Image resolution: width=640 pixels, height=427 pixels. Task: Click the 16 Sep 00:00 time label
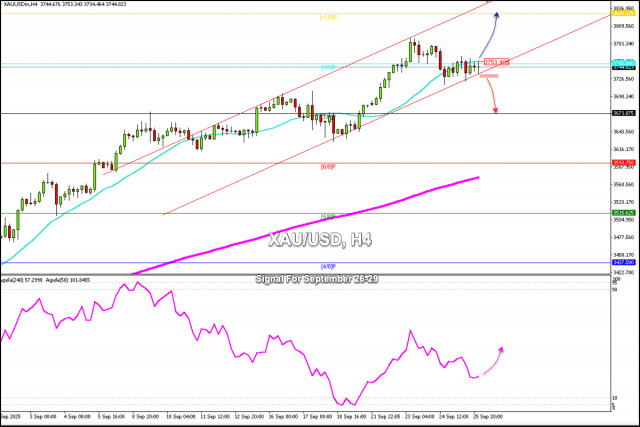(x=283, y=416)
